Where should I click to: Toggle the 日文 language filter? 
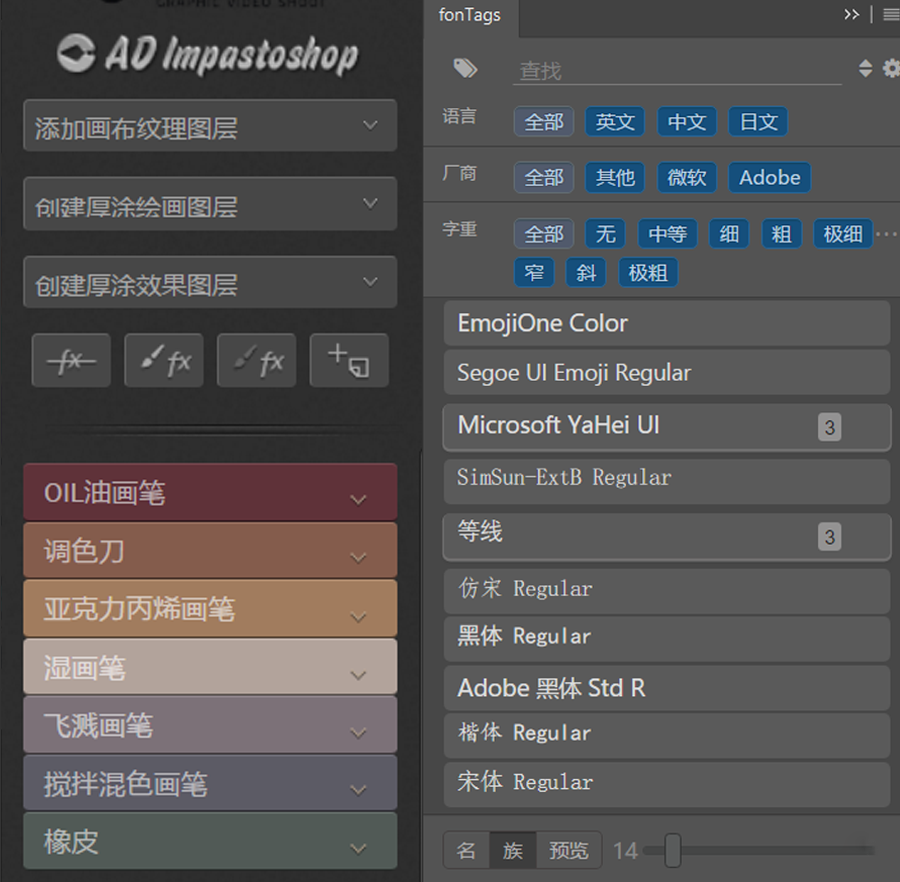pos(758,122)
